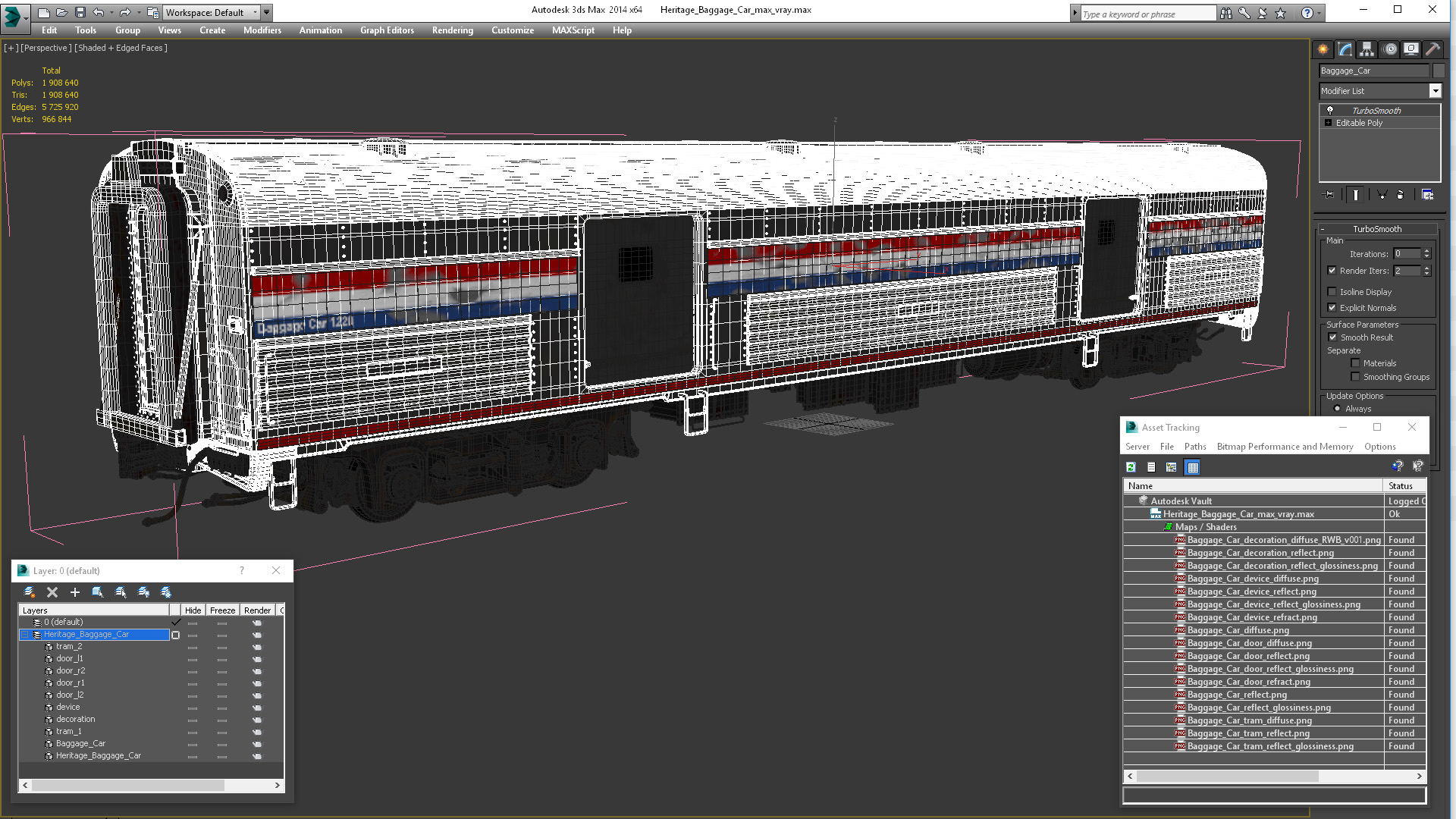The width and height of the screenshot is (1456, 819).
Task: Open Bitmap Performance and Memory menu
Action: [x=1285, y=447]
